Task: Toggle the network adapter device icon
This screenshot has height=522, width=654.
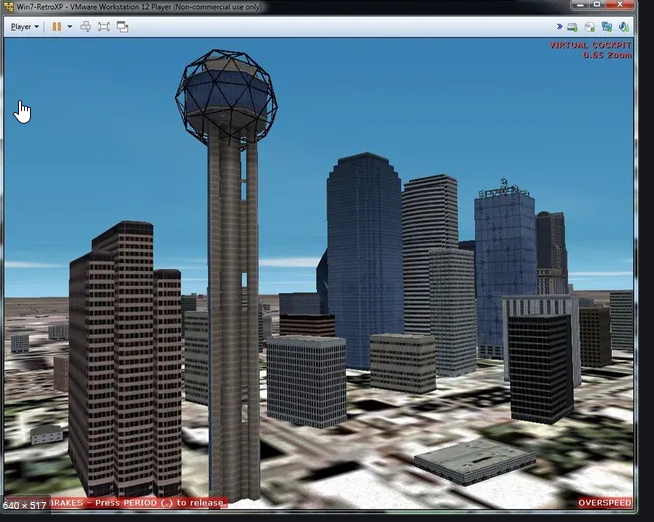Action: click(607, 27)
